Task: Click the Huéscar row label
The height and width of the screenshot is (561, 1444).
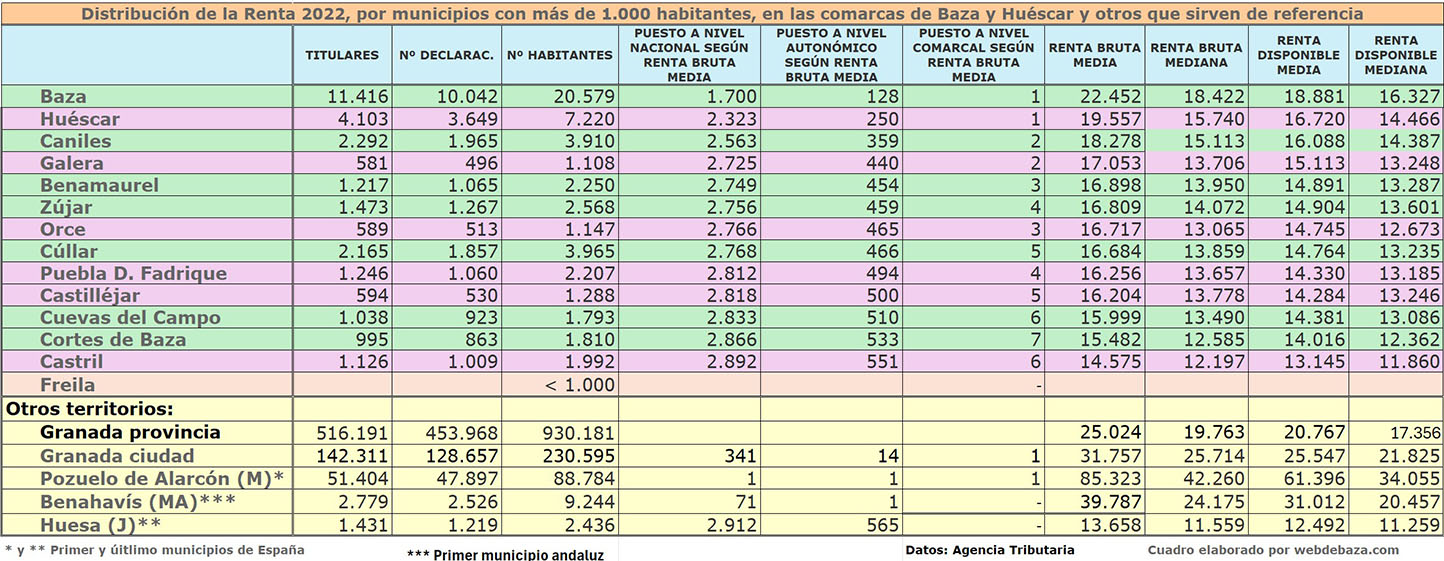Action: pos(74,119)
